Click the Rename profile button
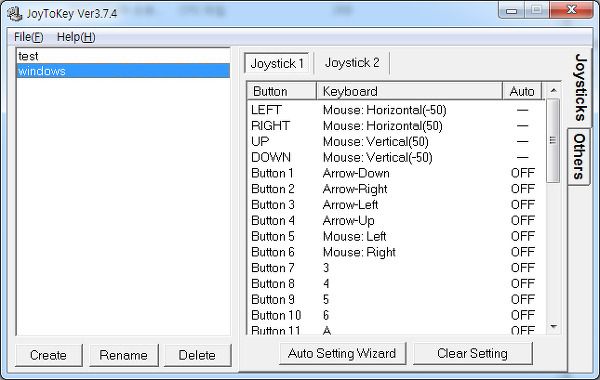Image resolution: width=600 pixels, height=380 pixels. pos(124,355)
